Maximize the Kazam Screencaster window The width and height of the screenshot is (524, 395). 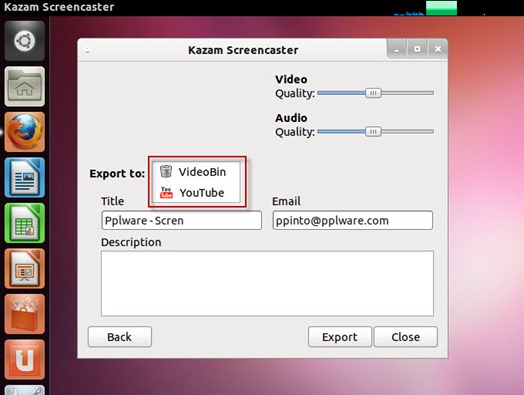click(x=417, y=49)
